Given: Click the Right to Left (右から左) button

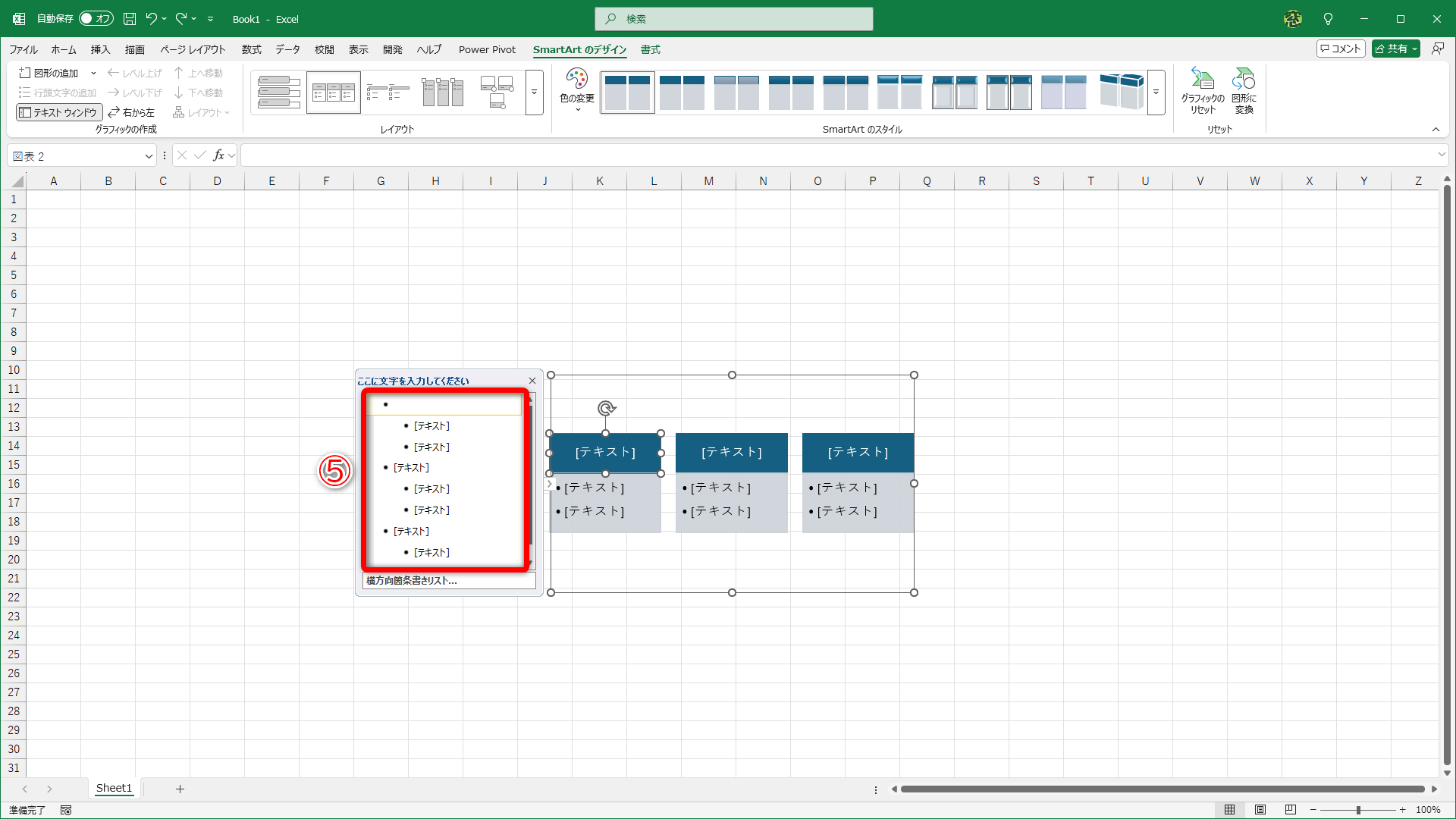Looking at the screenshot, I should [131, 112].
